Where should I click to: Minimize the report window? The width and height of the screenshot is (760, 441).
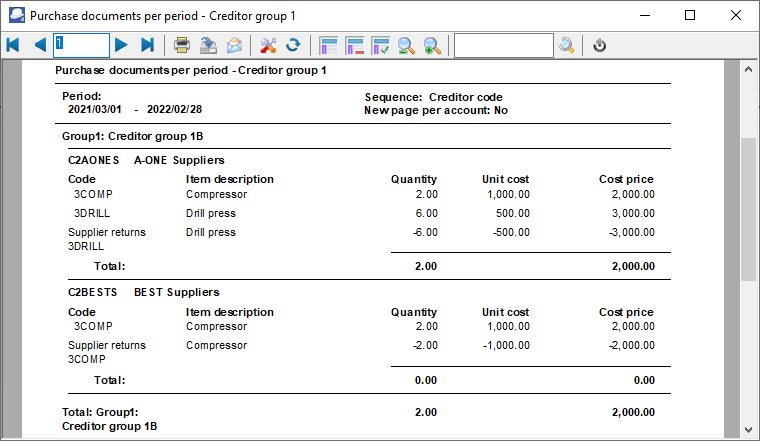645,16
